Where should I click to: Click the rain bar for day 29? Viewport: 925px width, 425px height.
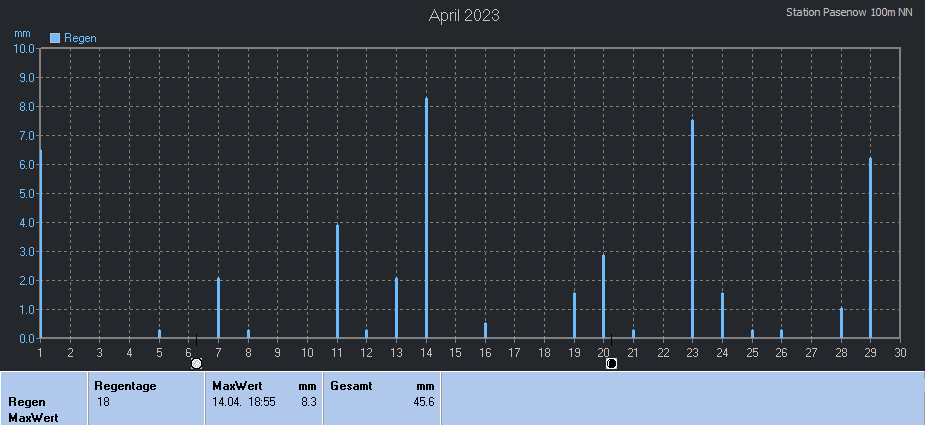(x=870, y=248)
